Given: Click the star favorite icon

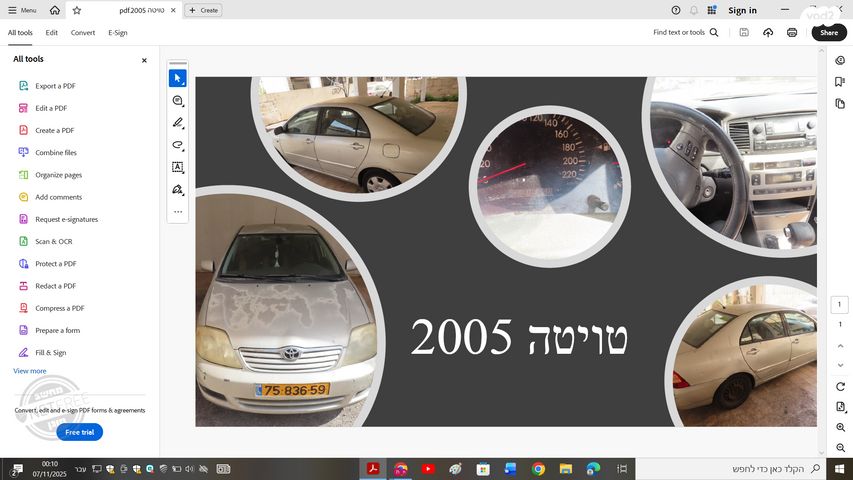Looking at the screenshot, I should tap(77, 10).
